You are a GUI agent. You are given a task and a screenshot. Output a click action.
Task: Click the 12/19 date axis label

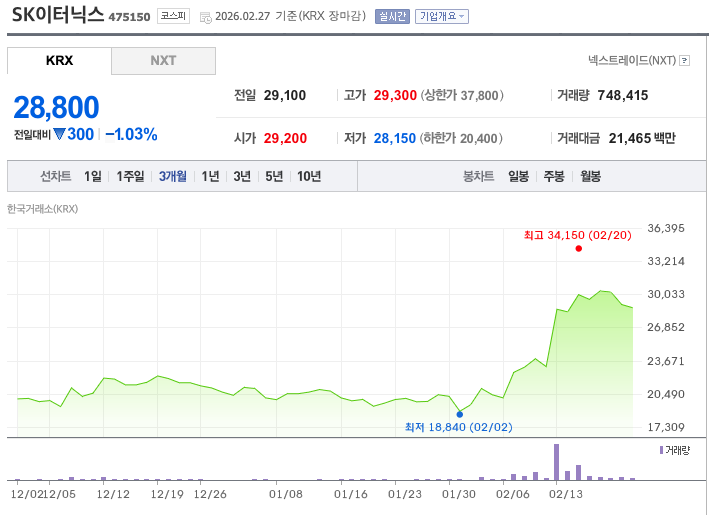point(167,494)
